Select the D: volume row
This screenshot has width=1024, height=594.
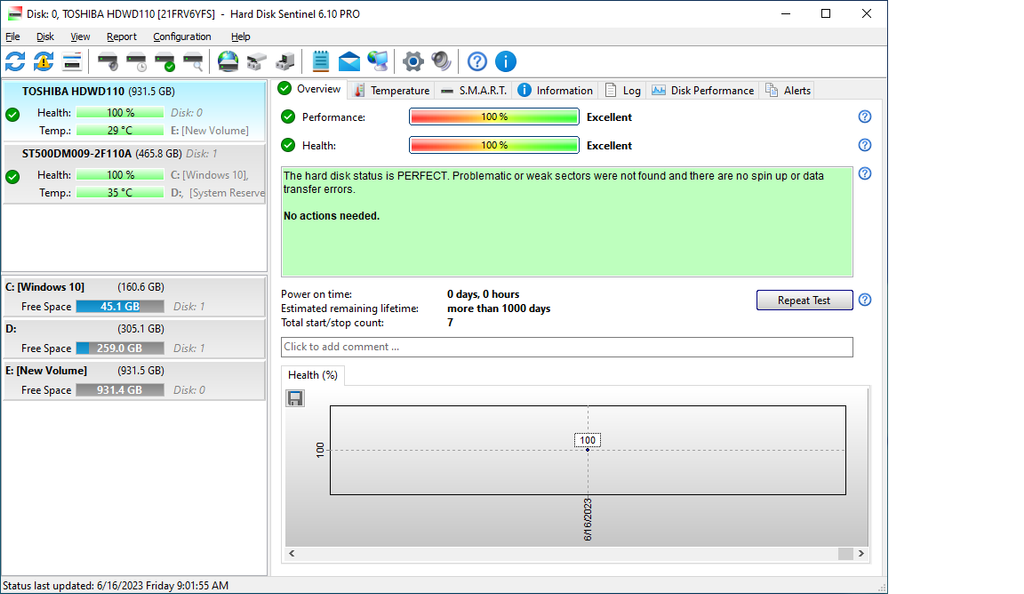pos(135,339)
